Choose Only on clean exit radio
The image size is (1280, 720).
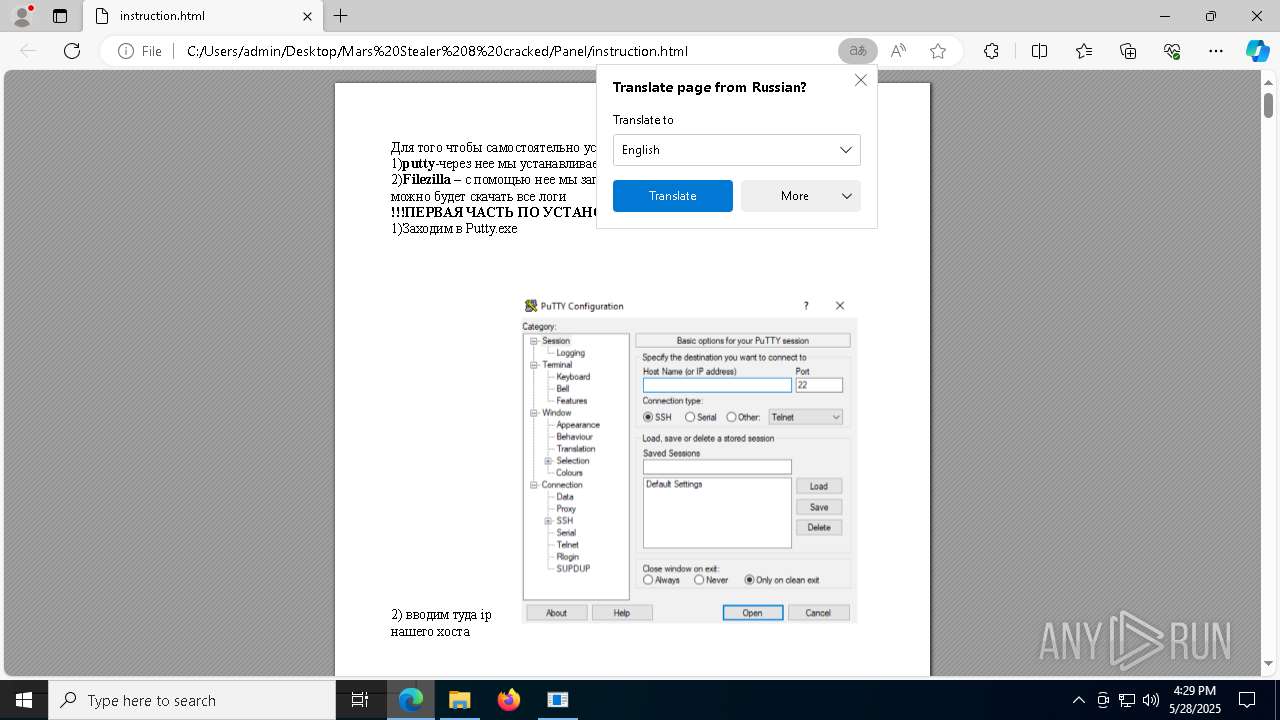click(x=749, y=580)
